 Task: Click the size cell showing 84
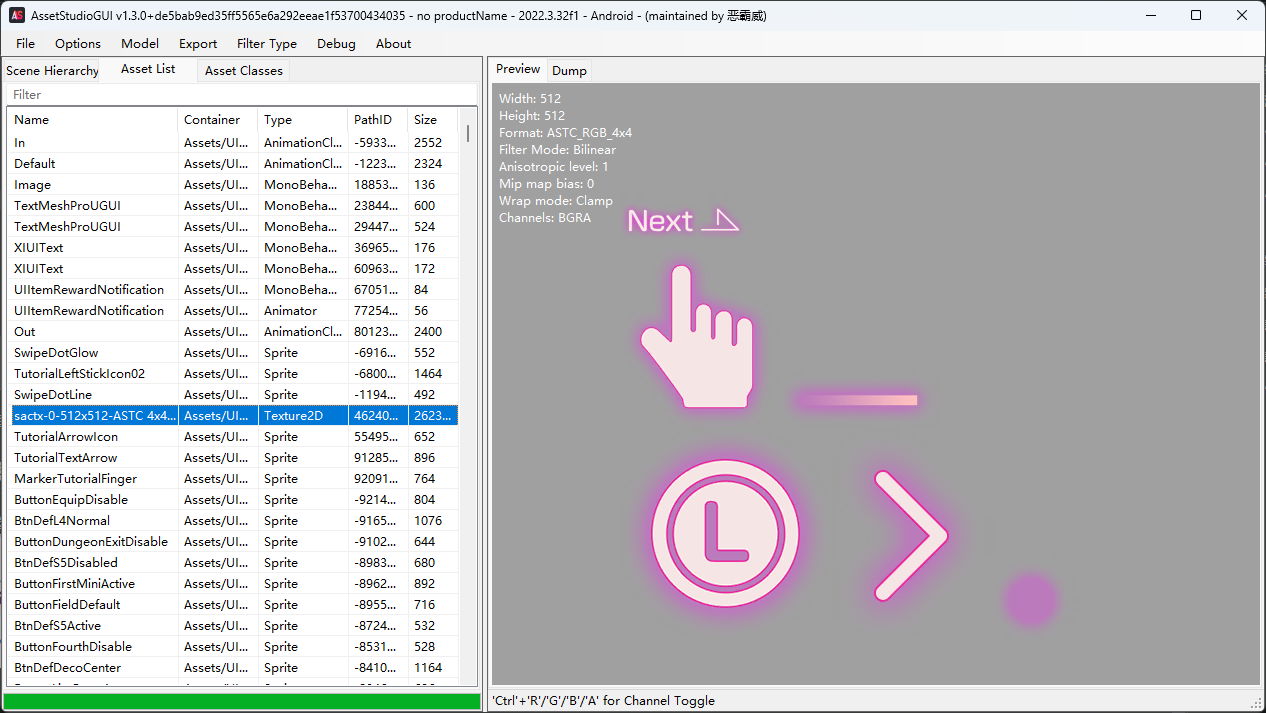433,290
